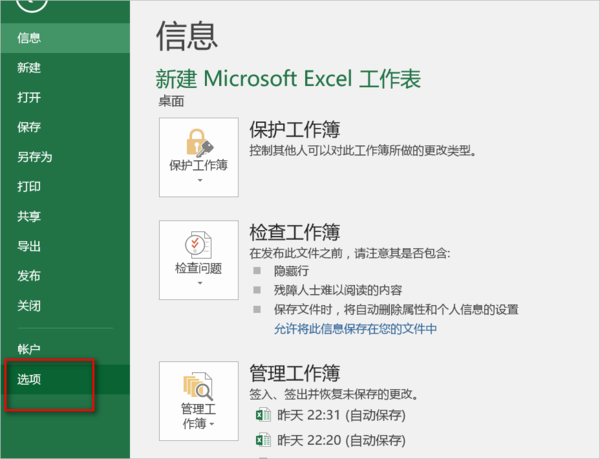
Task: Open the 昨天 22:20 autosaved version
Action: pos(331,440)
